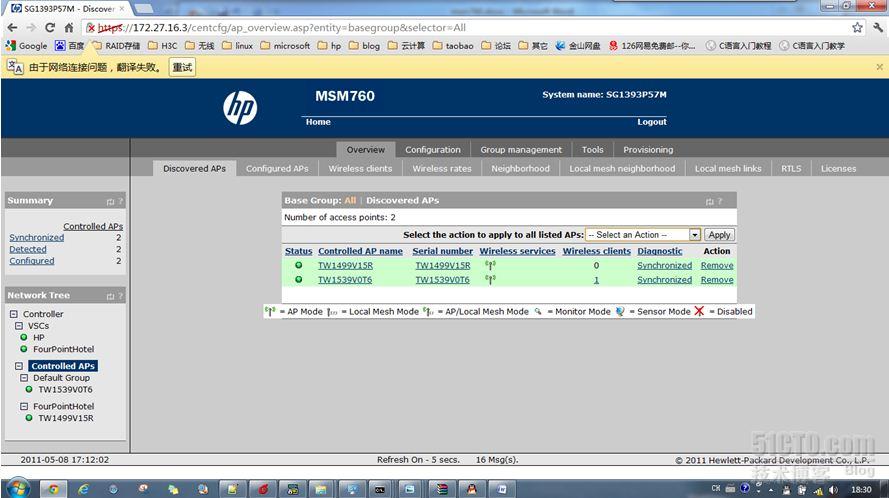The height and width of the screenshot is (498, 889).
Task: Open help icon in Discovered APs panel header
Action: point(720,201)
